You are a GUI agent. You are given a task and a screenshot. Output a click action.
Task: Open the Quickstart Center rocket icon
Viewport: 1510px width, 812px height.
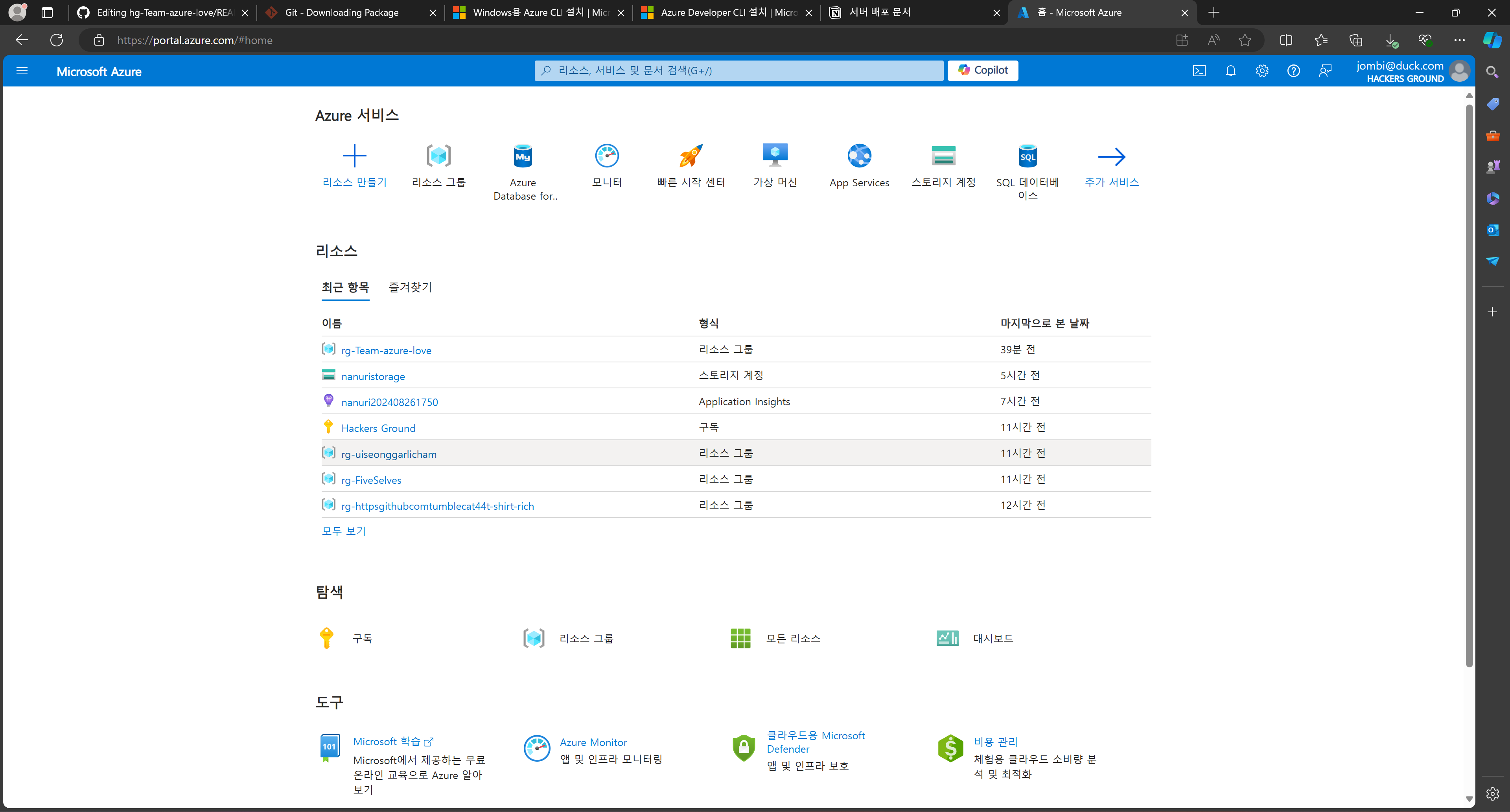[x=691, y=156]
